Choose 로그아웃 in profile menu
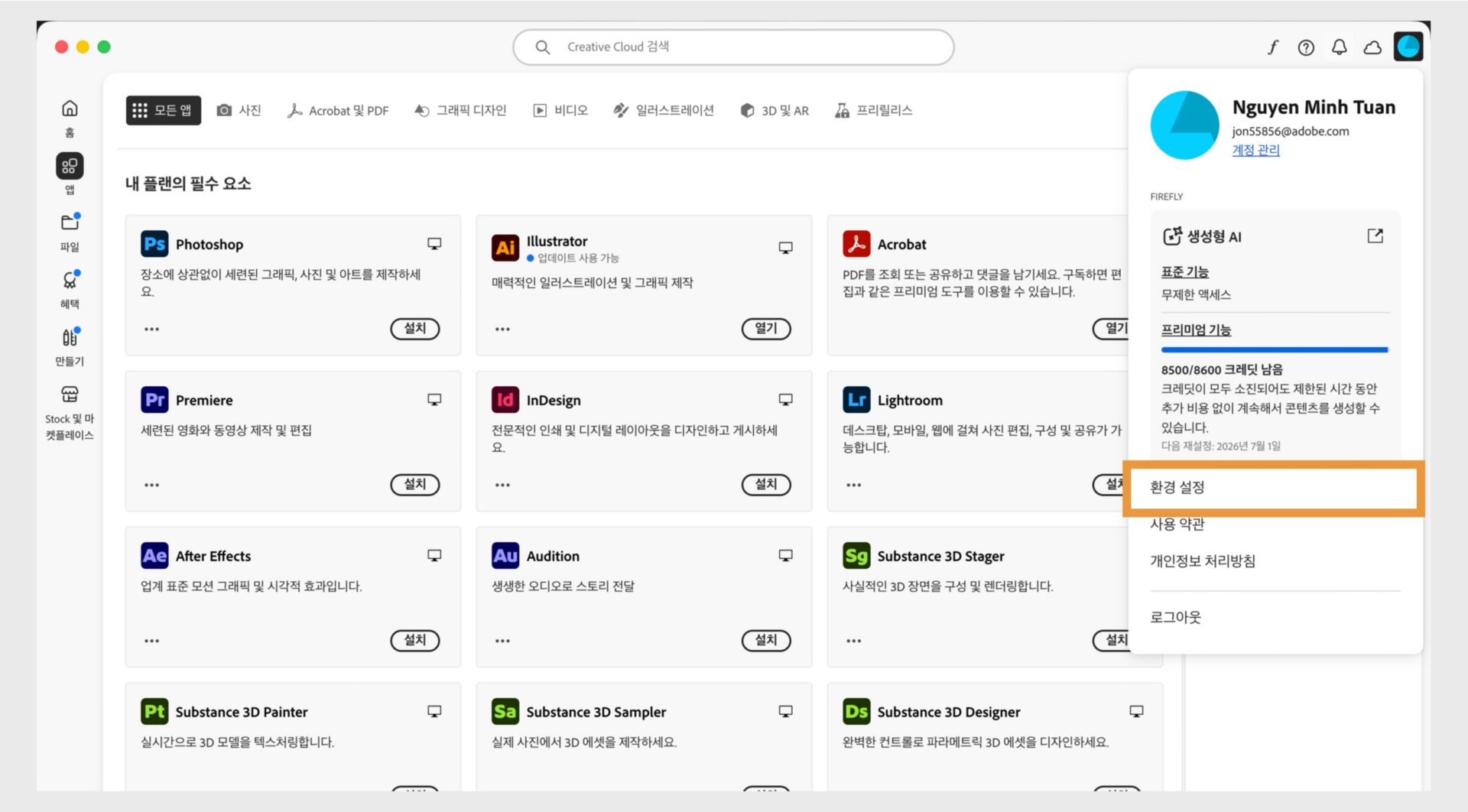Viewport: 1468px width, 812px height. point(1175,617)
